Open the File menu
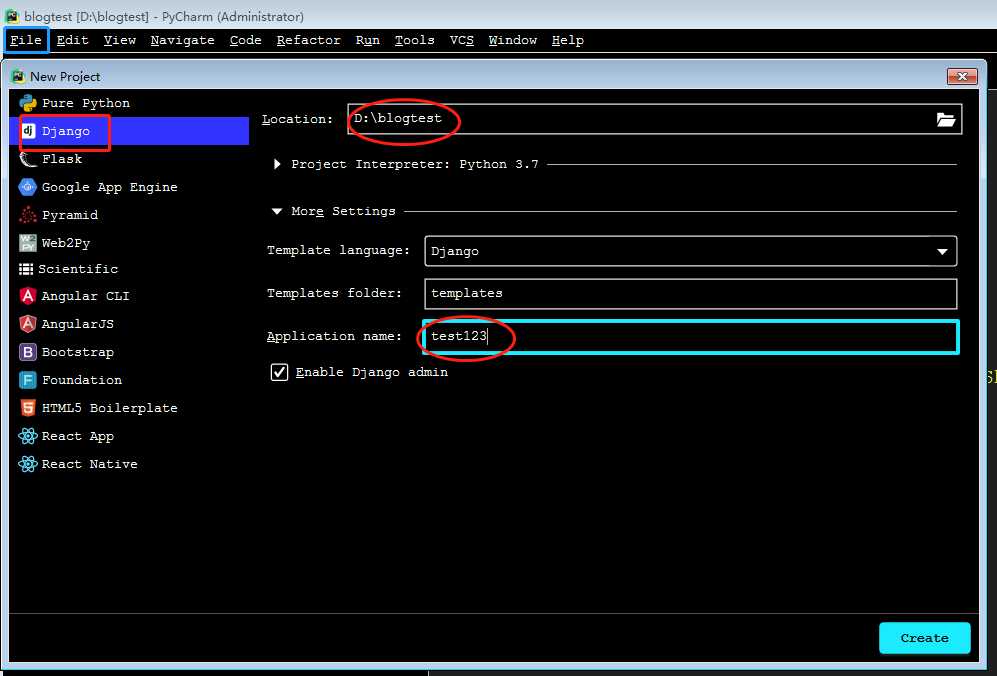This screenshot has height=676, width=997. [x=26, y=40]
